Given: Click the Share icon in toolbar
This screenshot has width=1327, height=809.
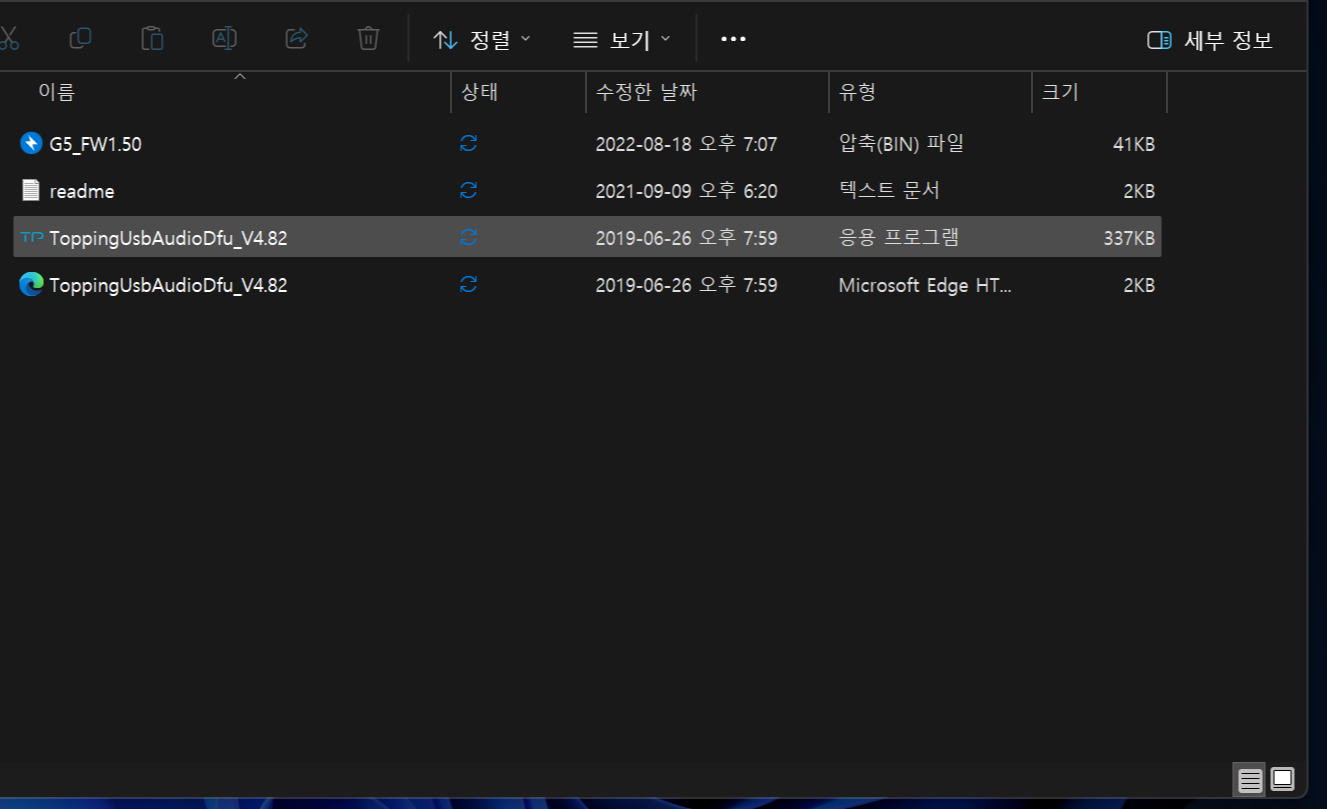Looking at the screenshot, I should coord(296,39).
